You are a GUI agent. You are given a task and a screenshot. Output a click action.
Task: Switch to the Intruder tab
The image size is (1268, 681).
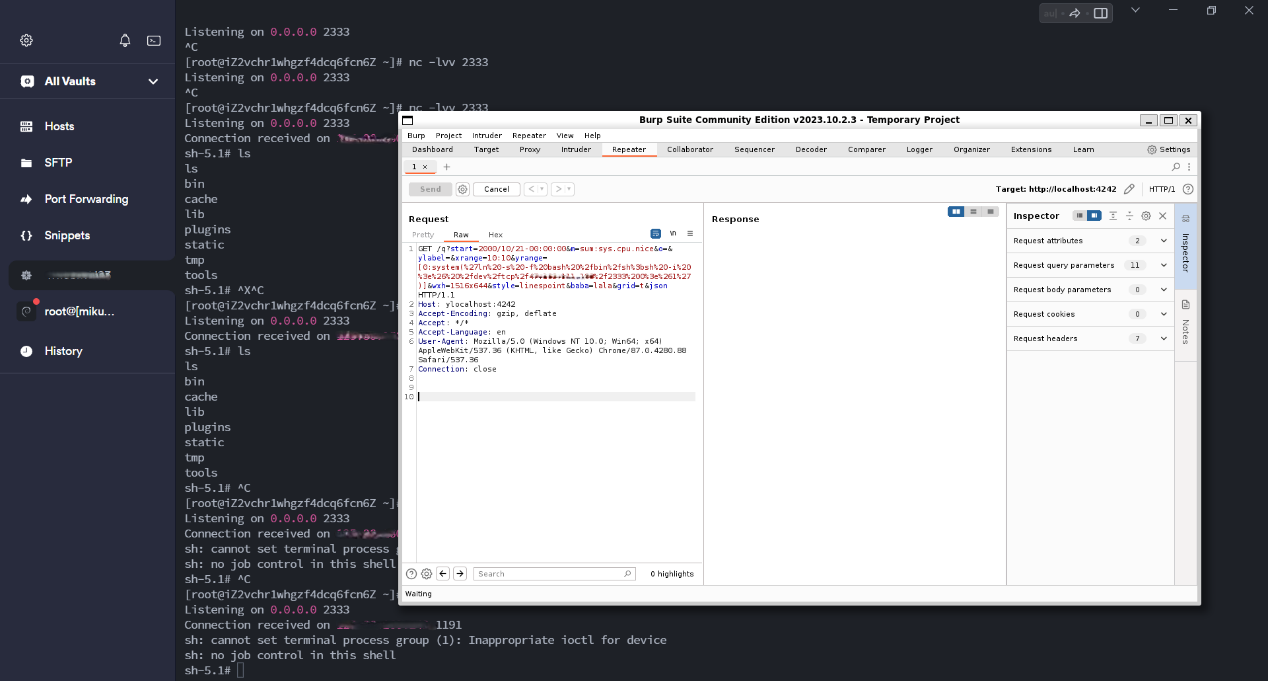tap(575, 149)
